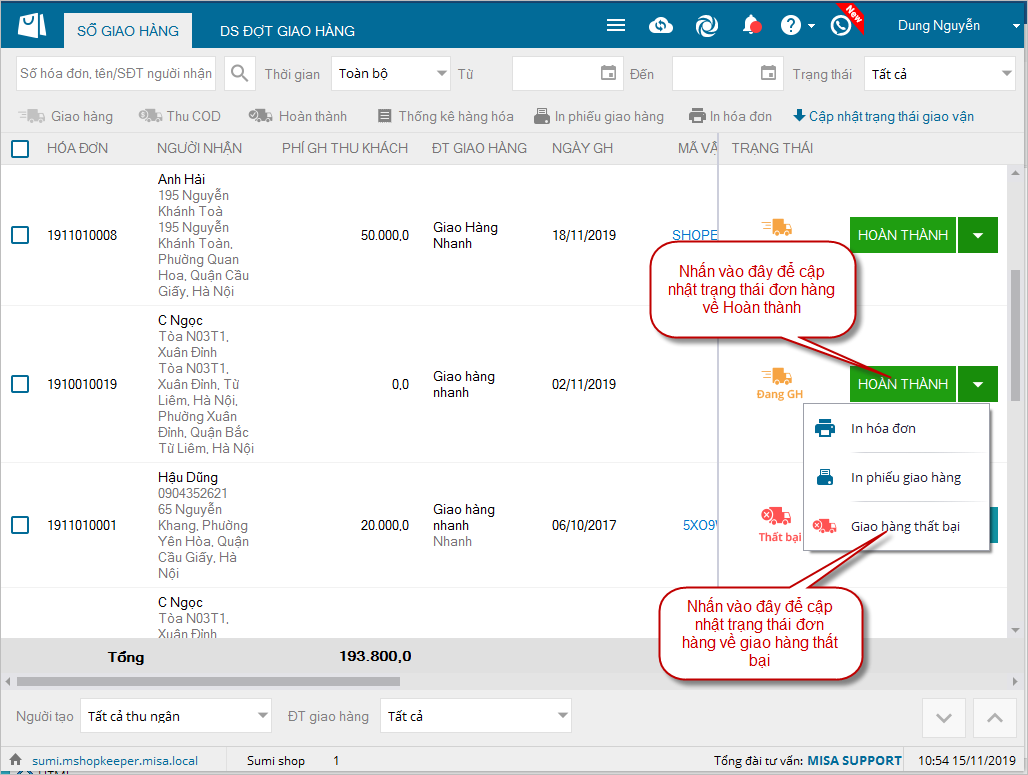Open calendar for the Từ date field

point(608,73)
